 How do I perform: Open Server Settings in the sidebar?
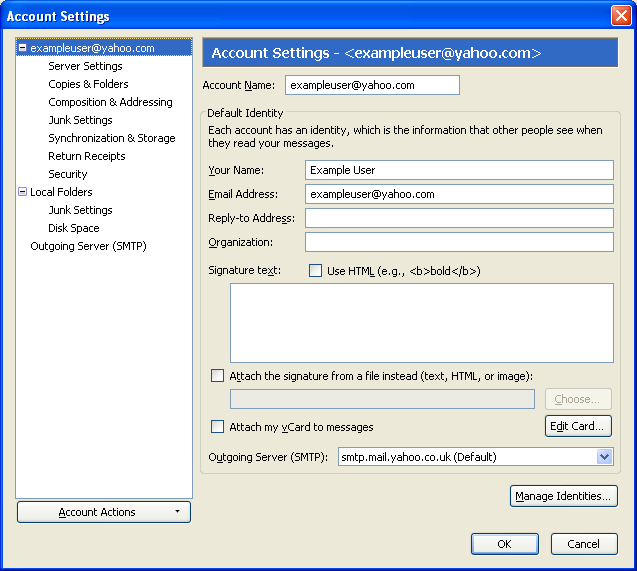coord(85,66)
